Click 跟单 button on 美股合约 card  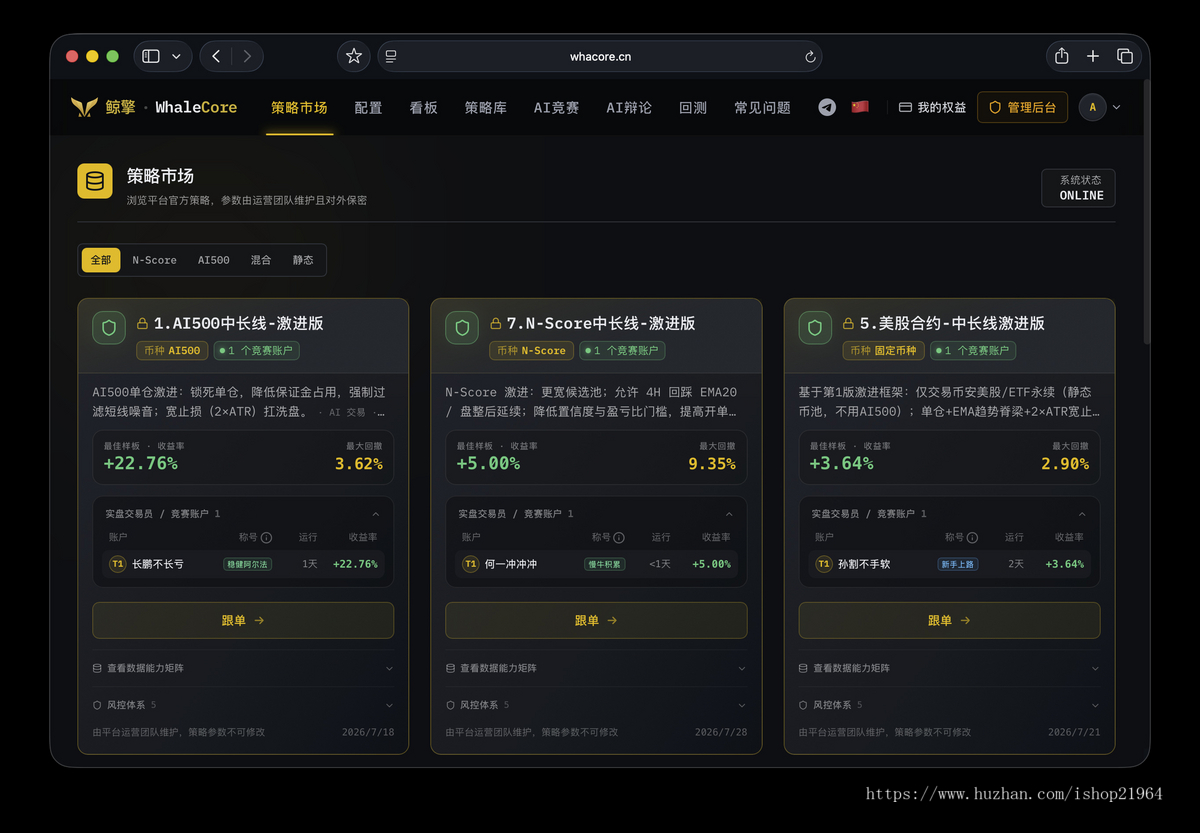coord(949,620)
